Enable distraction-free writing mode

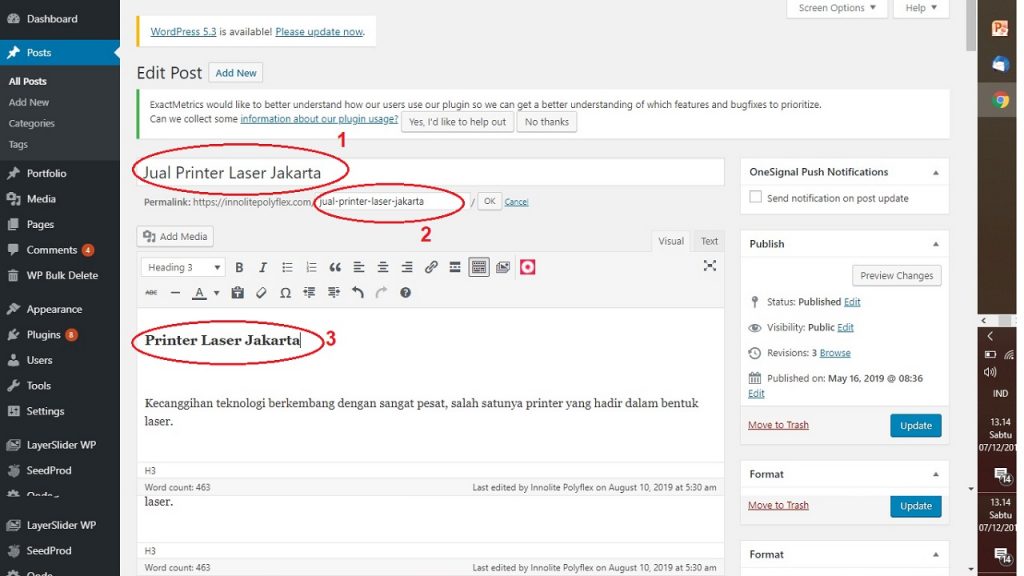click(x=710, y=266)
